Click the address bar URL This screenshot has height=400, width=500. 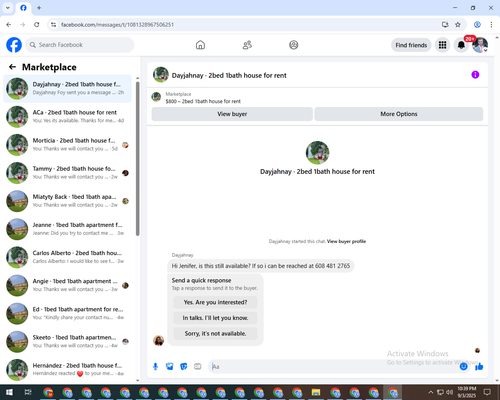click(117, 25)
